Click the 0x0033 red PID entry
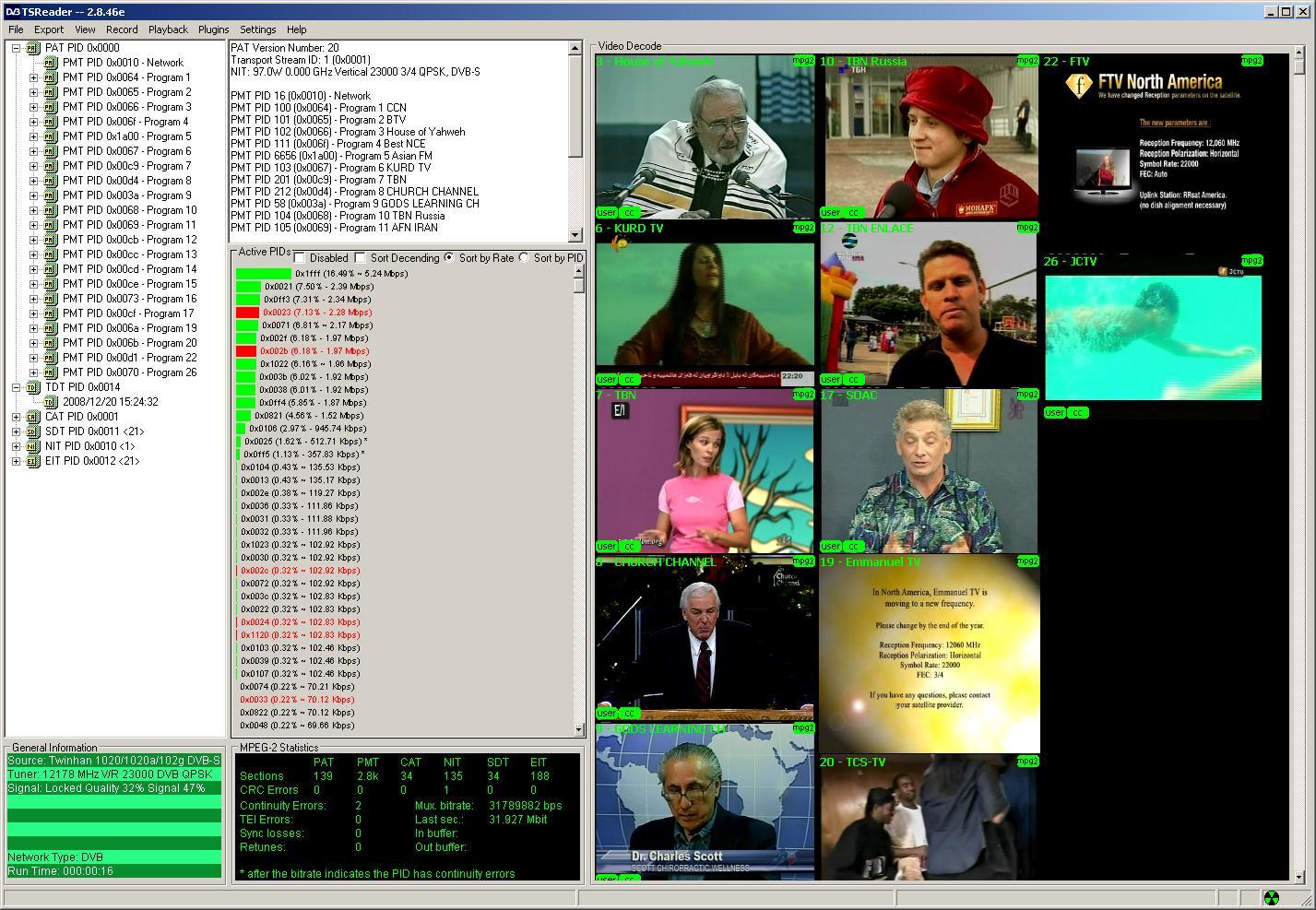Image resolution: width=1316 pixels, height=910 pixels. click(x=297, y=700)
